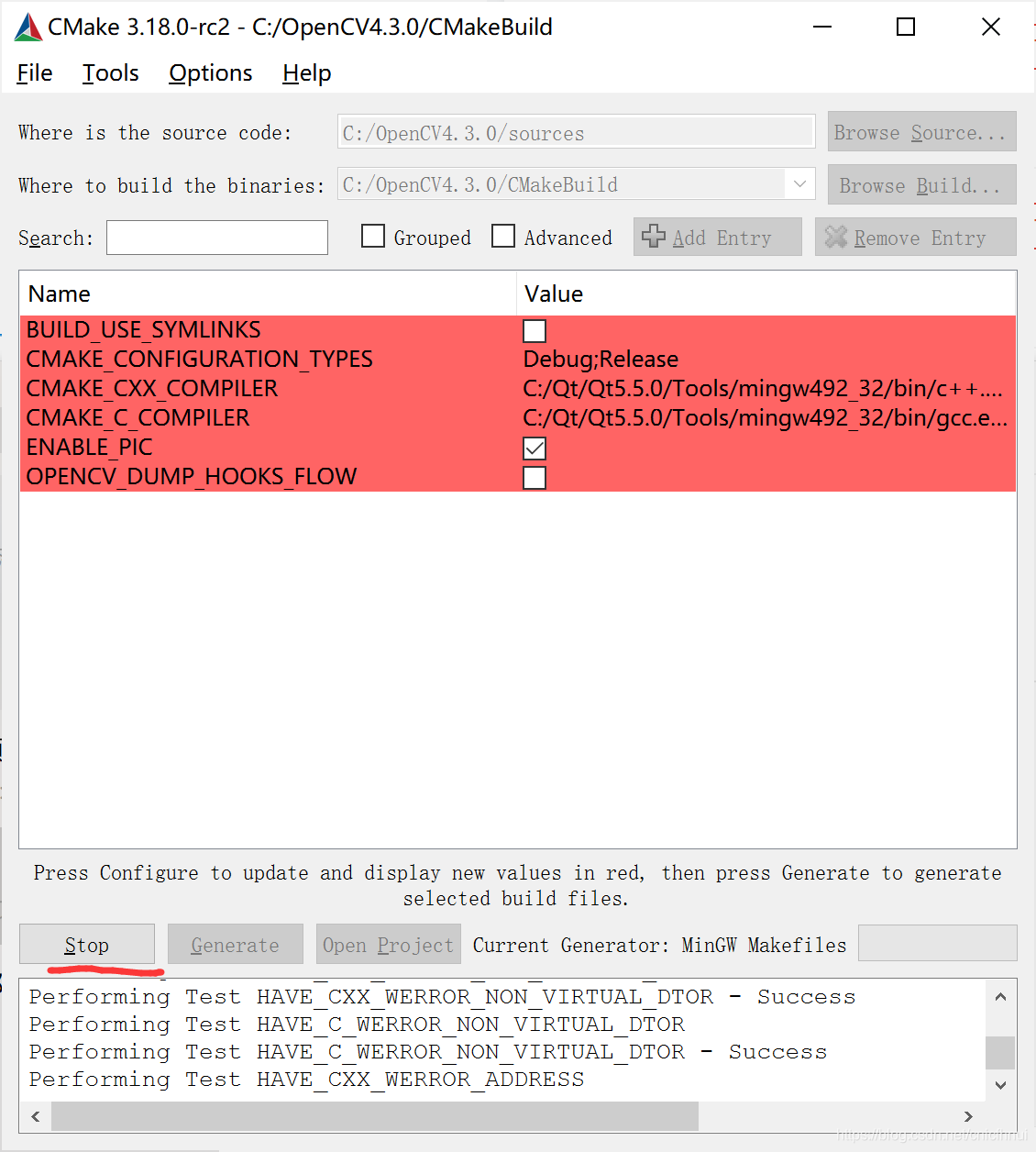Screen dimensions: 1036x1152
Task: Click the log scroll right arrow
Action: [968, 1116]
